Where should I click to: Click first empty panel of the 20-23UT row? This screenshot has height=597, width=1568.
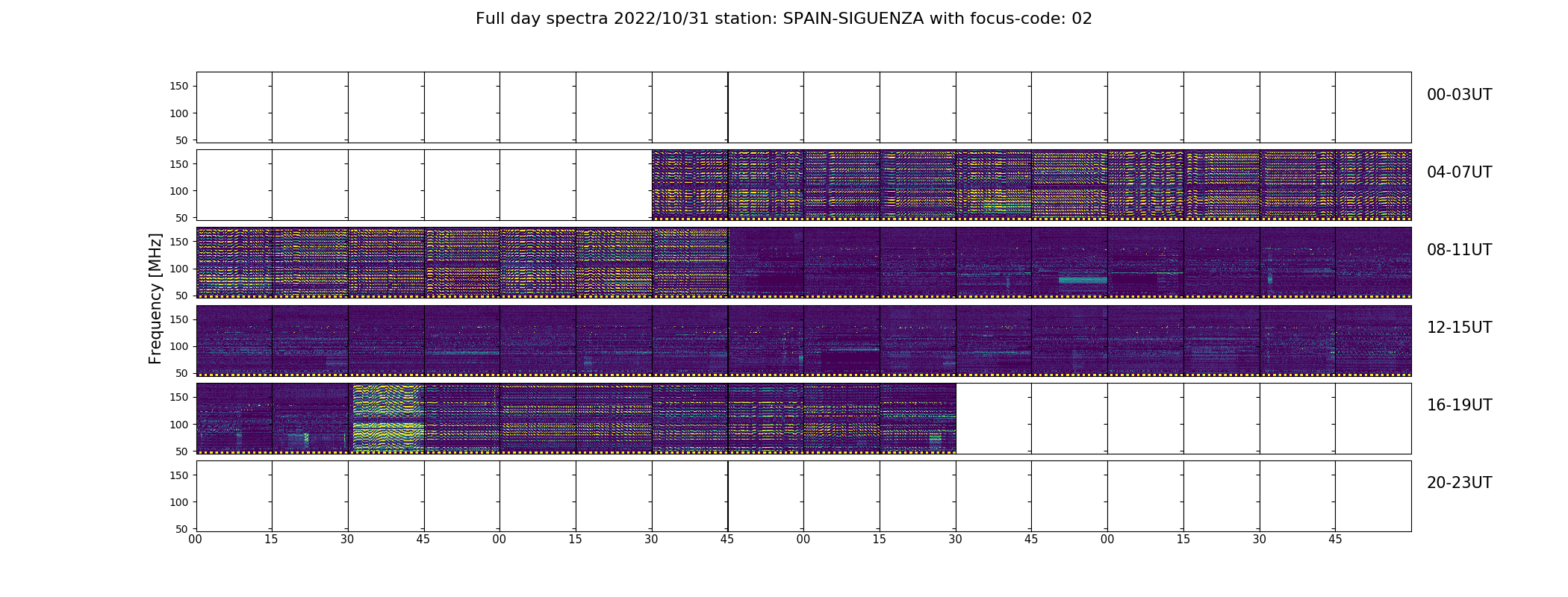tap(234, 496)
